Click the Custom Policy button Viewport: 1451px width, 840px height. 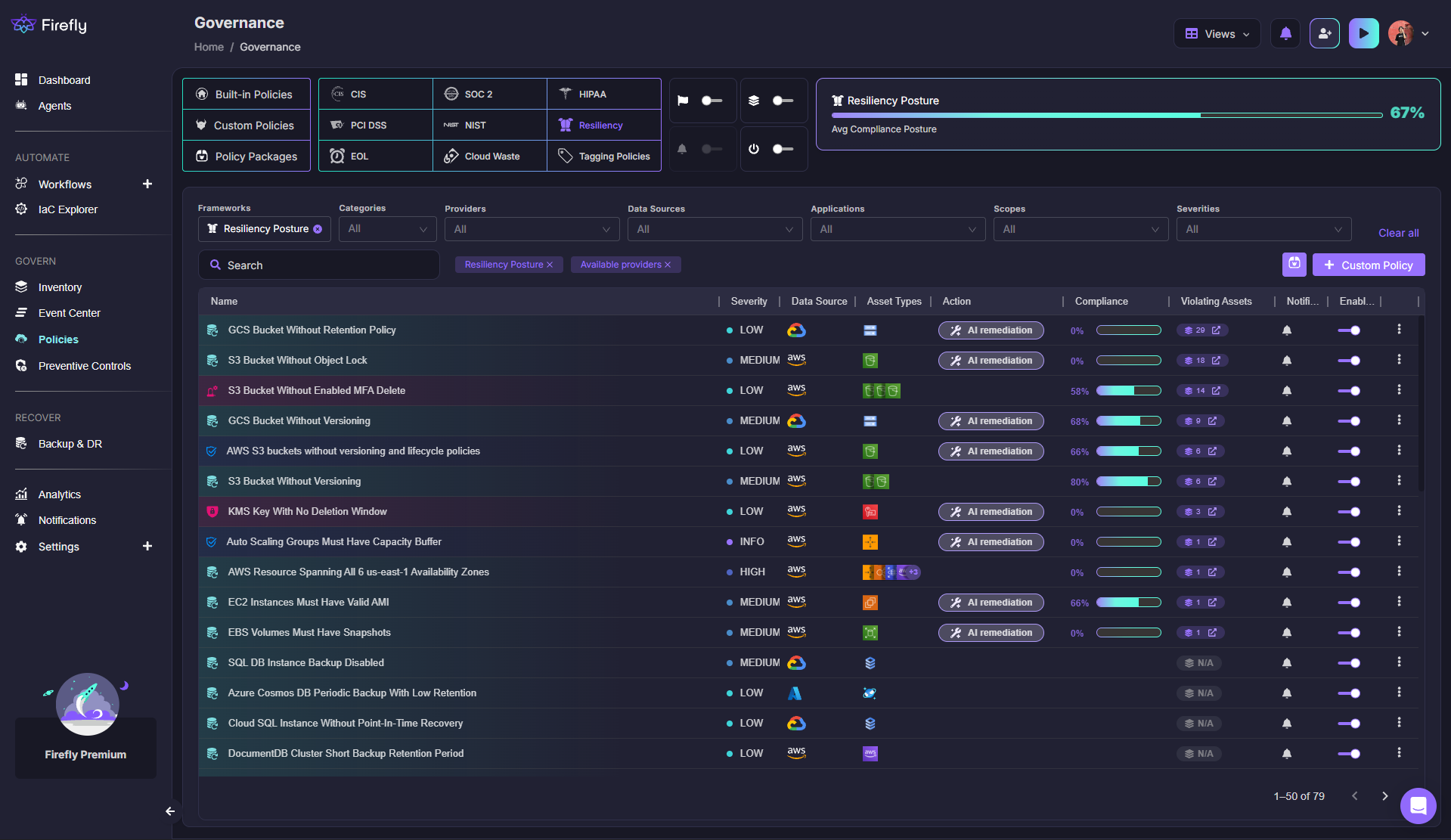point(1369,265)
